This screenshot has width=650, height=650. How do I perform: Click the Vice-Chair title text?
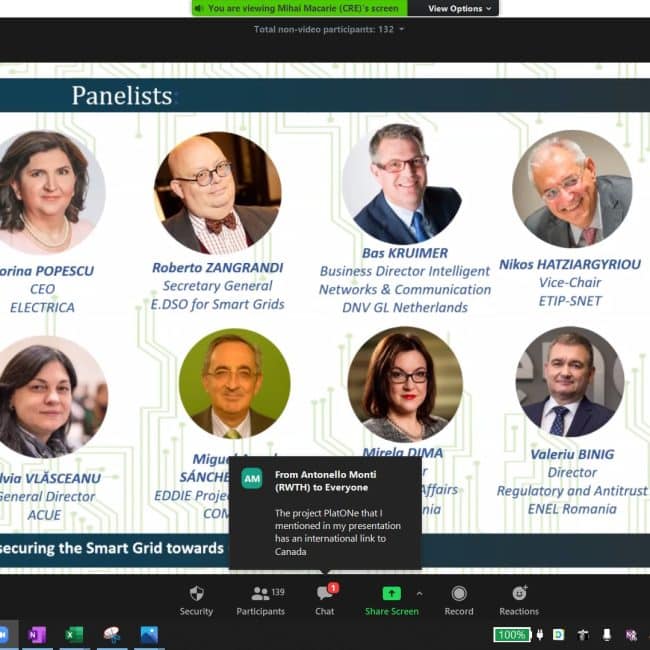click(x=570, y=283)
